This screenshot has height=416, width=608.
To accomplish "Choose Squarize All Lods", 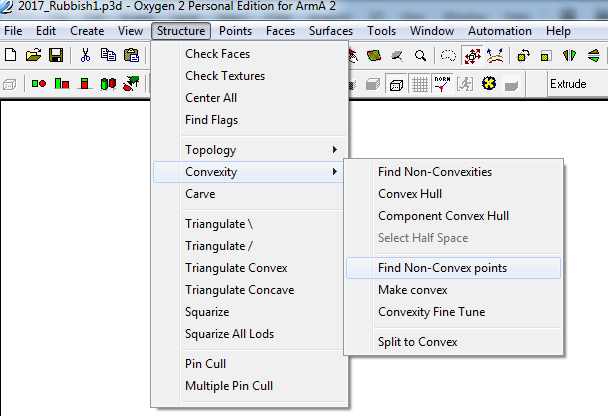I will [x=248, y=334].
